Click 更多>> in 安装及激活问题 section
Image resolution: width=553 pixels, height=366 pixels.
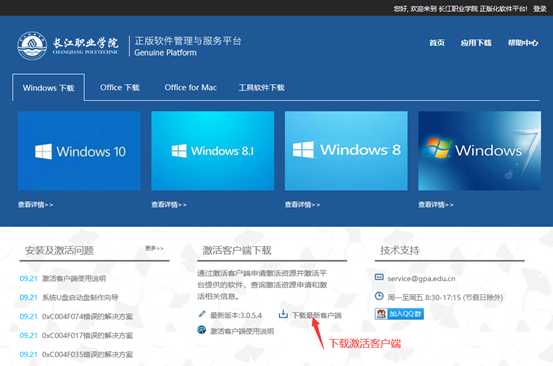154,248
